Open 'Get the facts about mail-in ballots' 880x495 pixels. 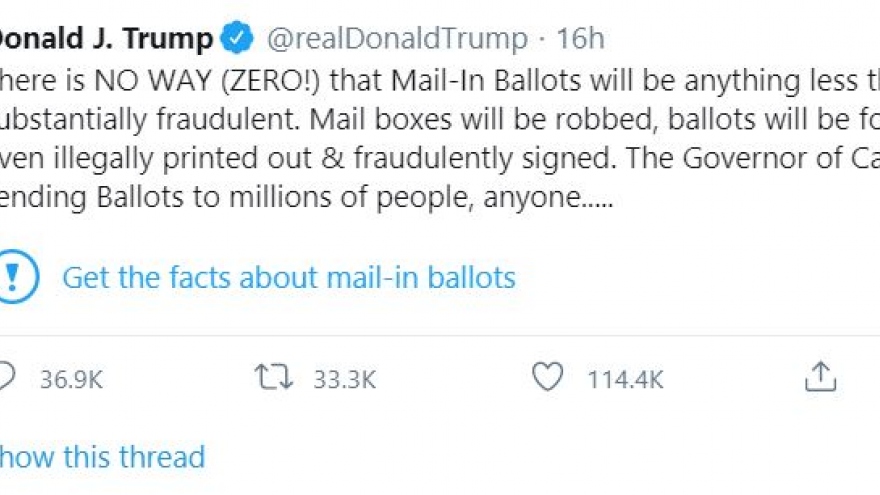pos(289,277)
